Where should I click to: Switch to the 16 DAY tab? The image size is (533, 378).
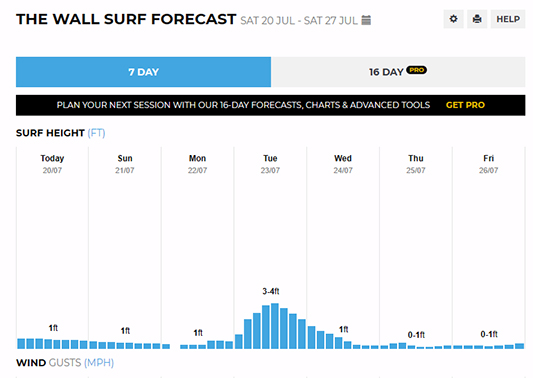[x=398, y=72]
